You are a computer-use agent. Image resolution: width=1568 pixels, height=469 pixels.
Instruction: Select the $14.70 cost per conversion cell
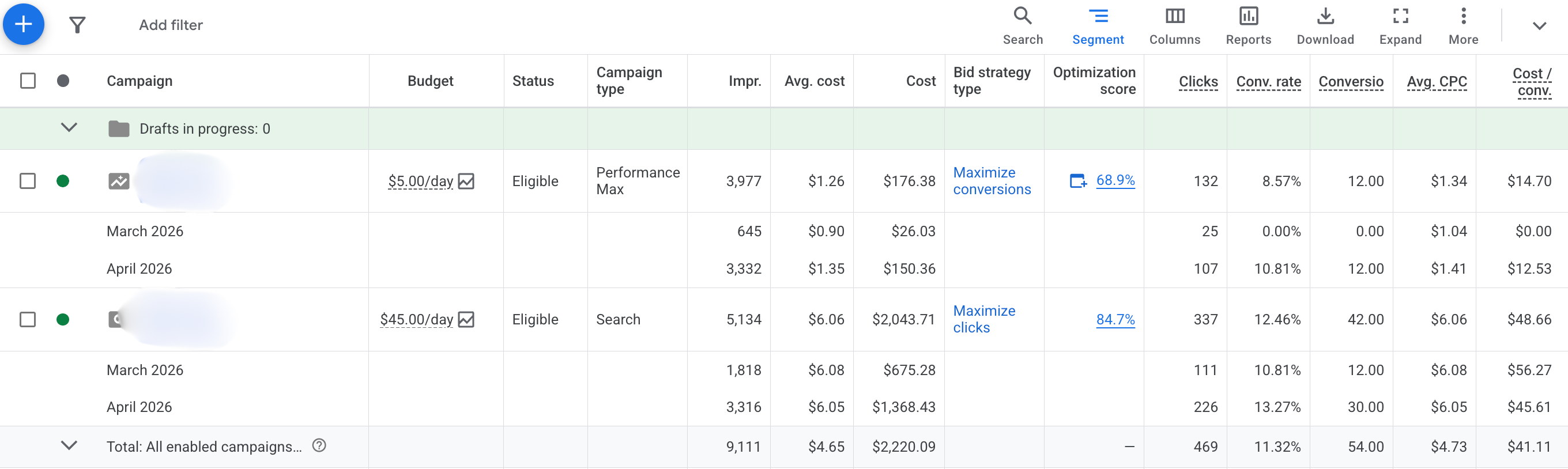point(1529,181)
